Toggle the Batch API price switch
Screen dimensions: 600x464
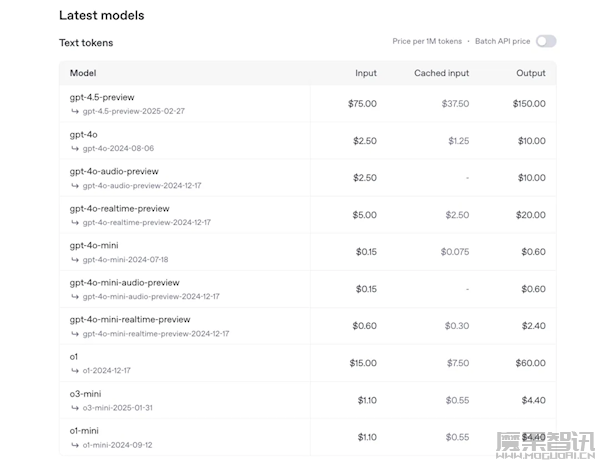(x=546, y=41)
